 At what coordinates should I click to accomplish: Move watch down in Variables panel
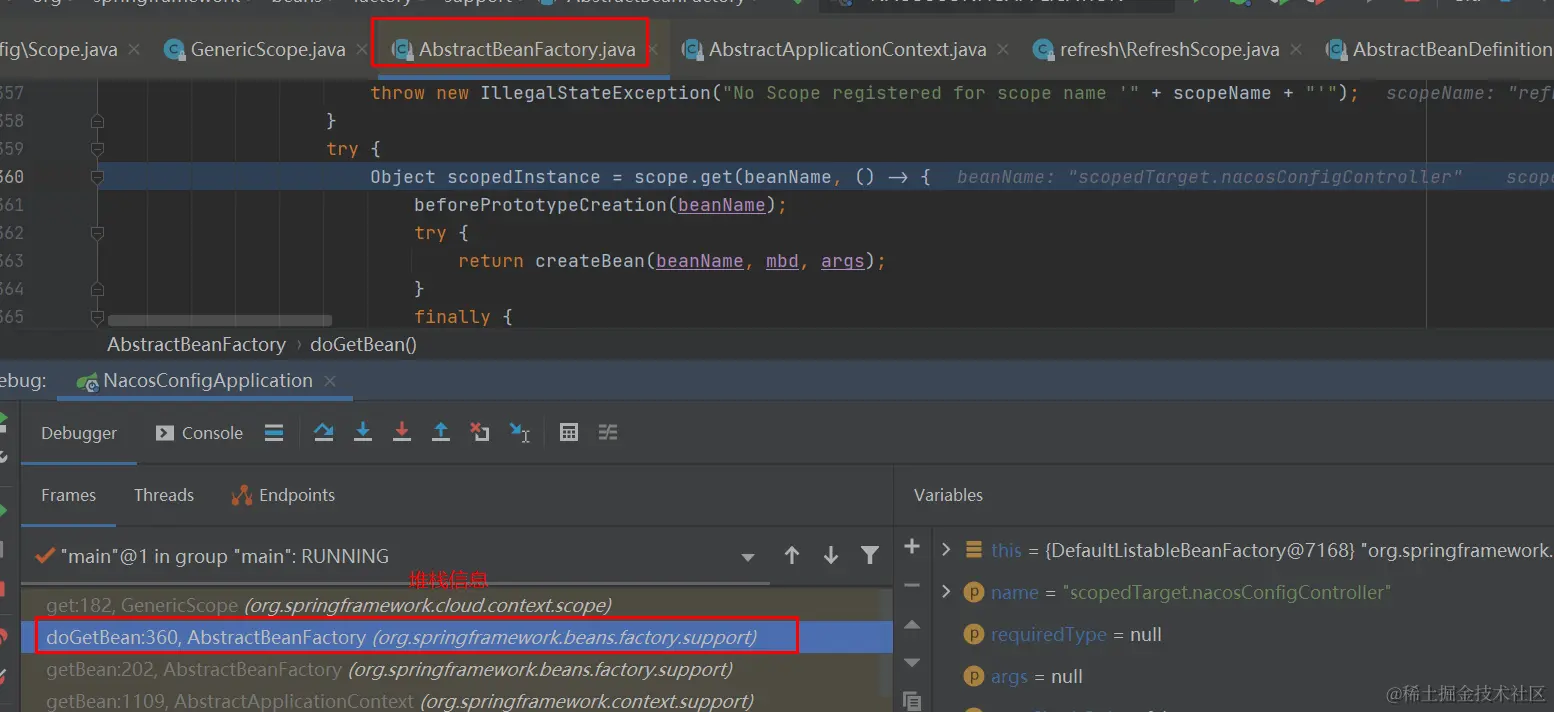(x=911, y=662)
